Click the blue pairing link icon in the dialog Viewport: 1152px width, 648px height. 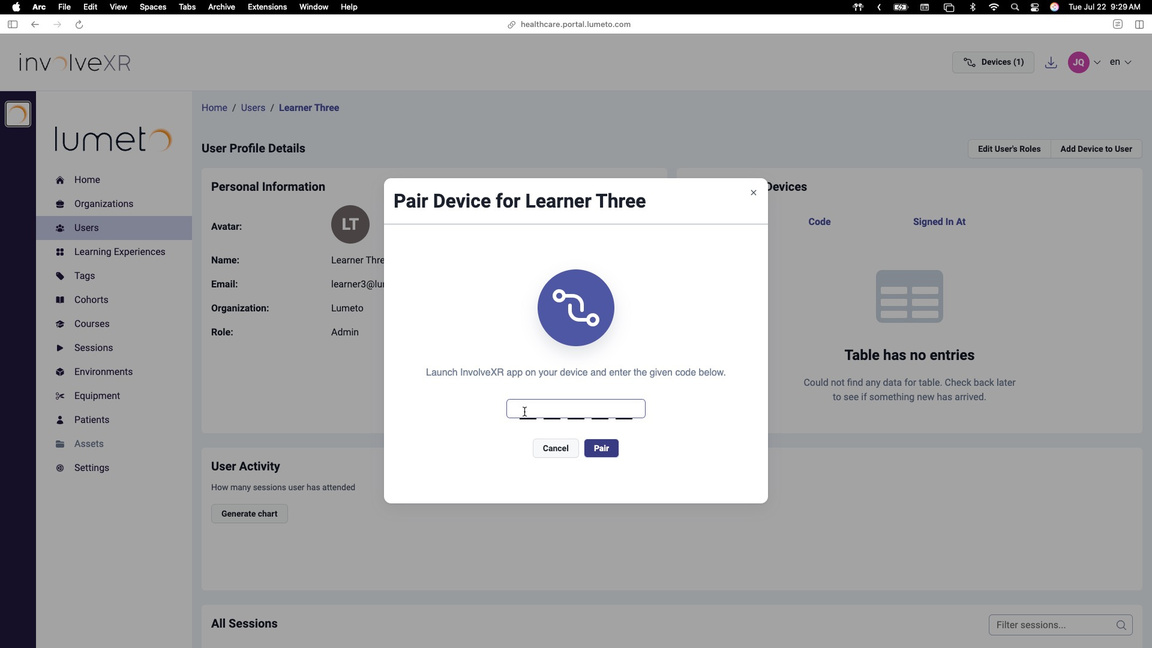(576, 308)
